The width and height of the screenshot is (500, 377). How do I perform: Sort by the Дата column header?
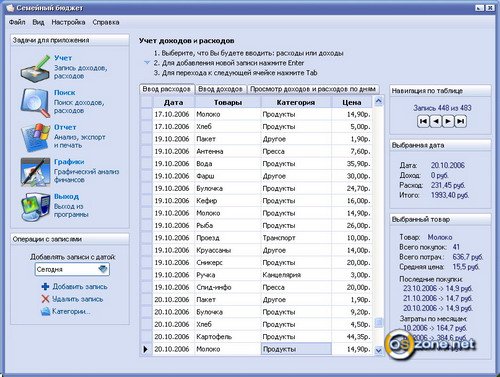(x=173, y=102)
